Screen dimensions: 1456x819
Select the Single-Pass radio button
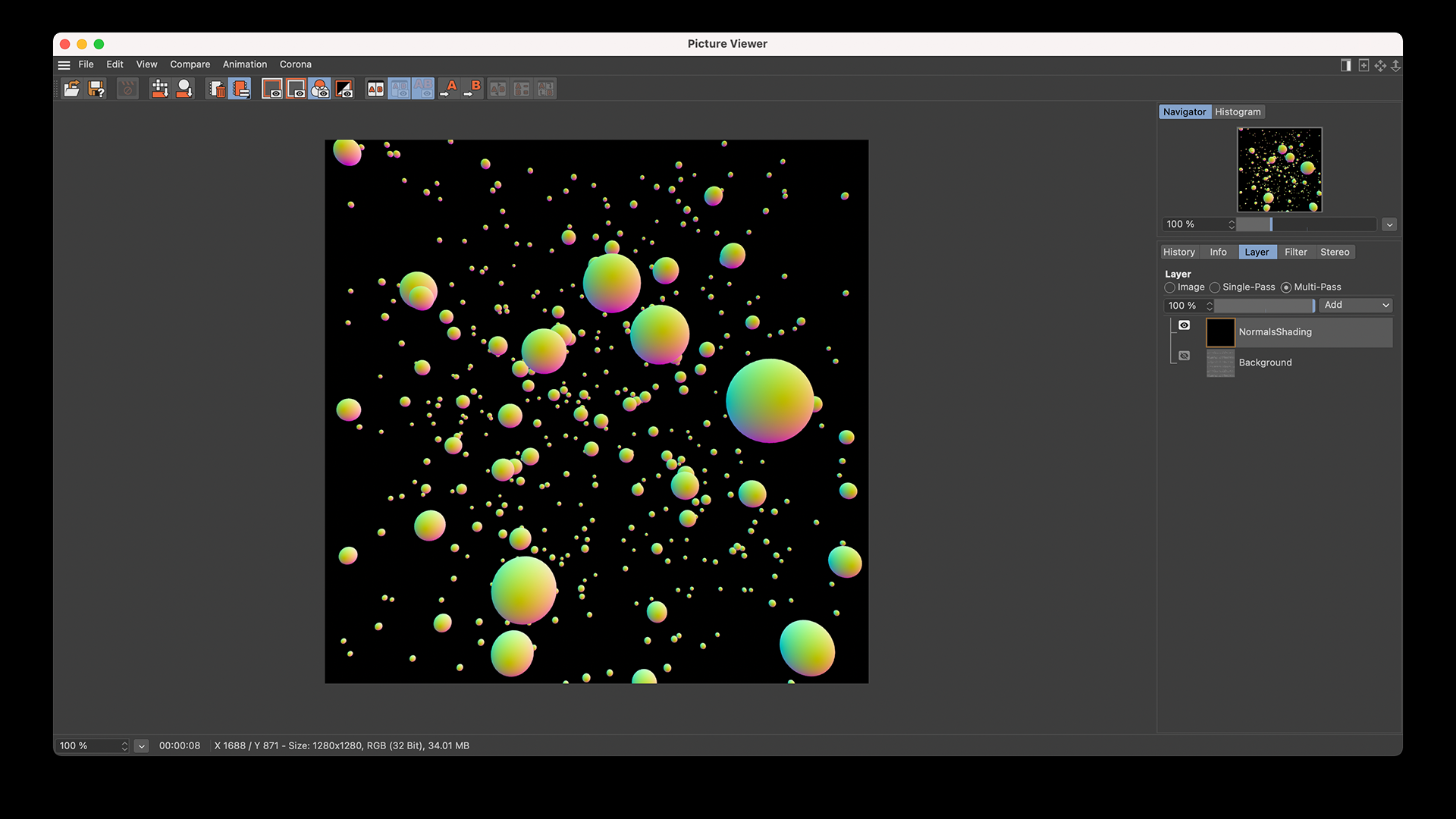coord(1215,287)
